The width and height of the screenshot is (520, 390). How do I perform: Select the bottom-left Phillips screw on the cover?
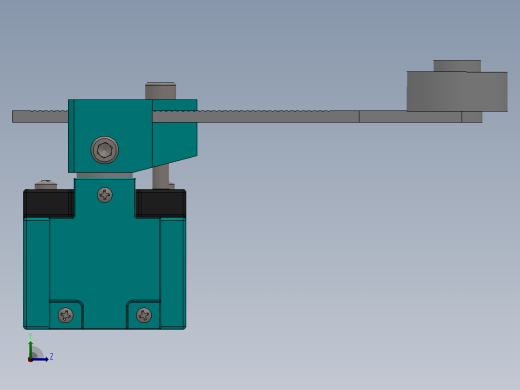coord(66,315)
